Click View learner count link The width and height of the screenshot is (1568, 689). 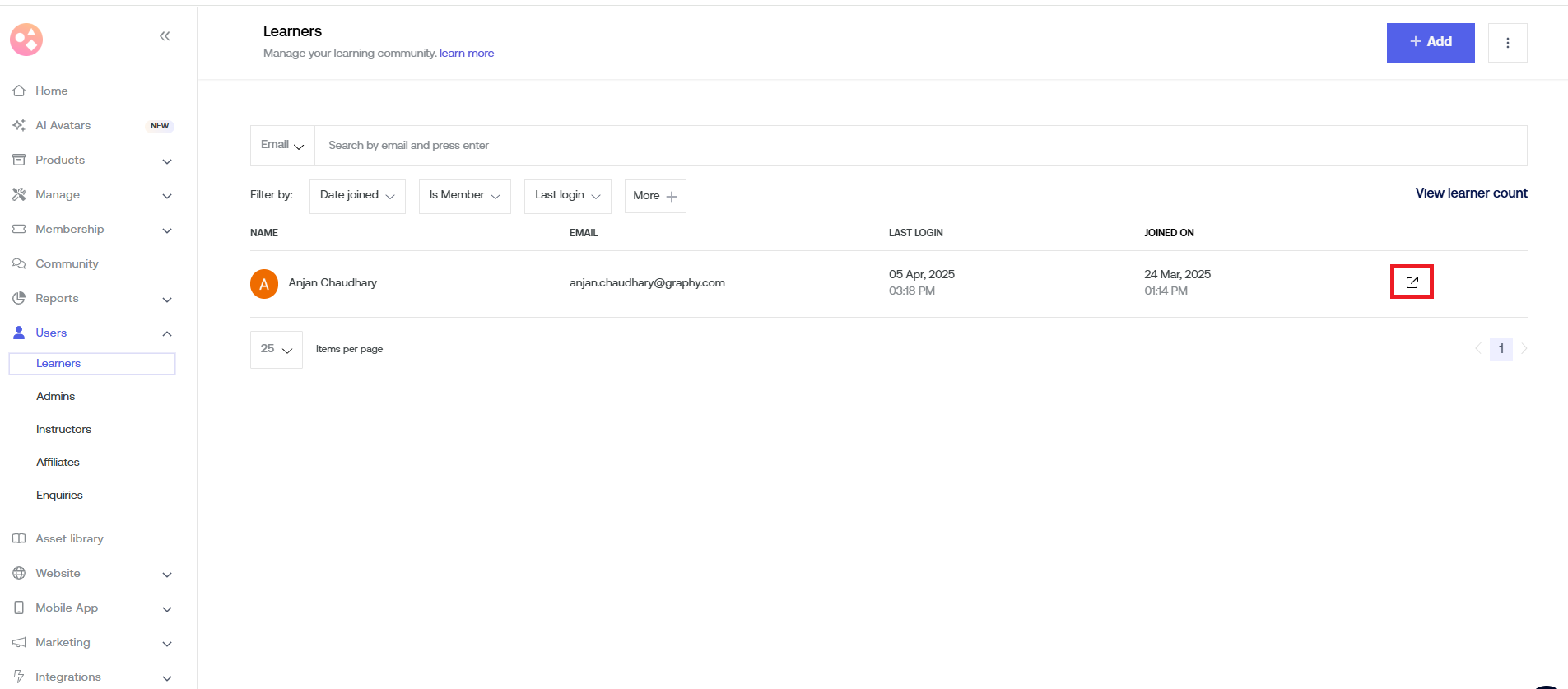1471,193
